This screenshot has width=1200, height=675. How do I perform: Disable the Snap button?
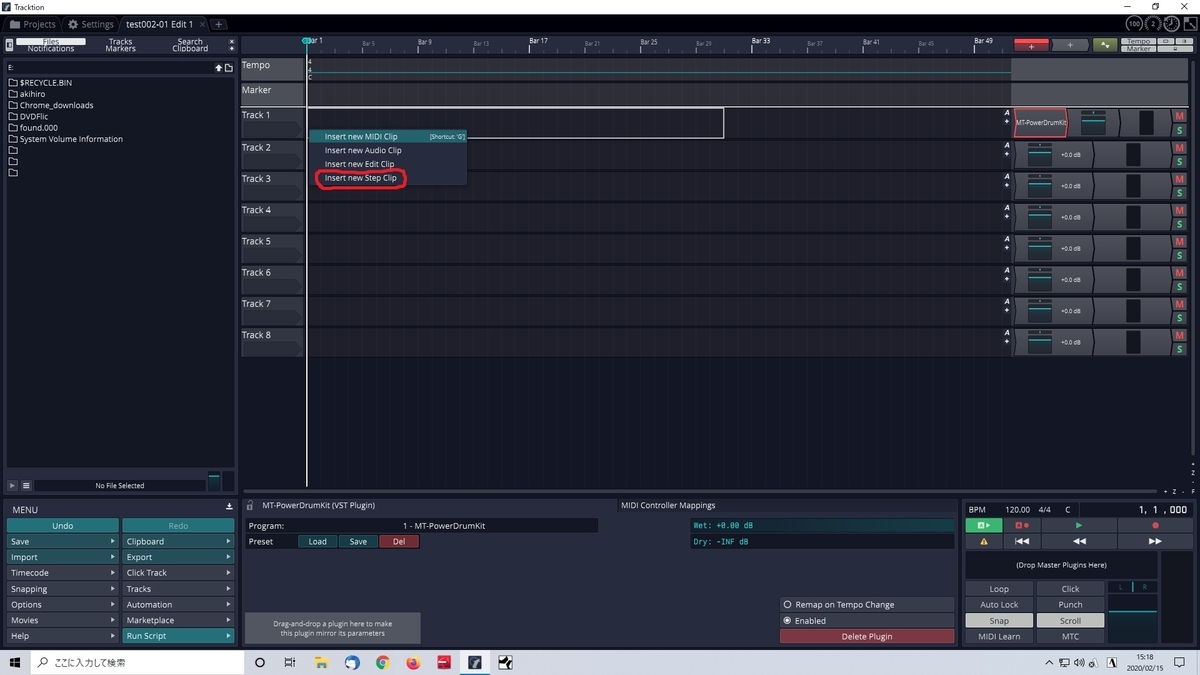pos(999,621)
